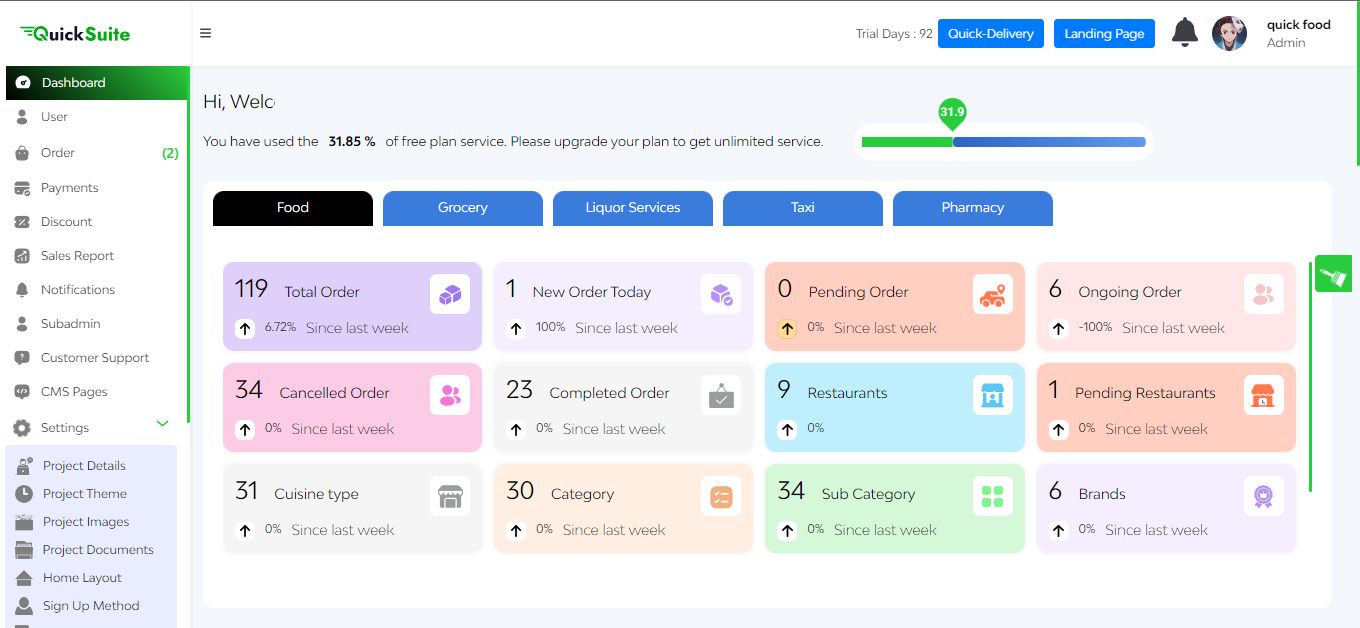The height and width of the screenshot is (628, 1360).
Task: Click the storefront icon on Restaurants card
Action: [992, 395]
